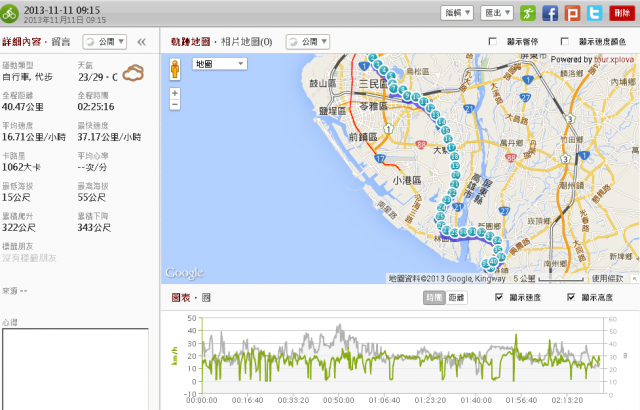Open the 編輯 edit dropdown

point(457,13)
